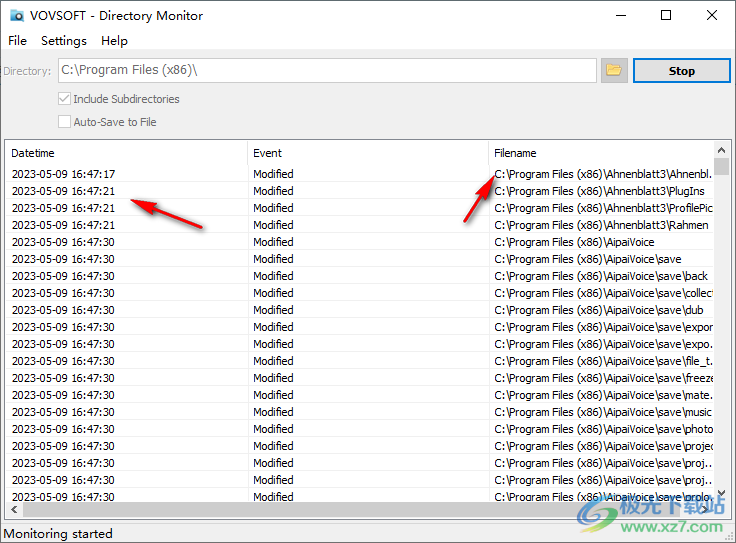The height and width of the screenshot is (543, 736).
Task: Click the Stop button
Action: click(x=682, y=71)
